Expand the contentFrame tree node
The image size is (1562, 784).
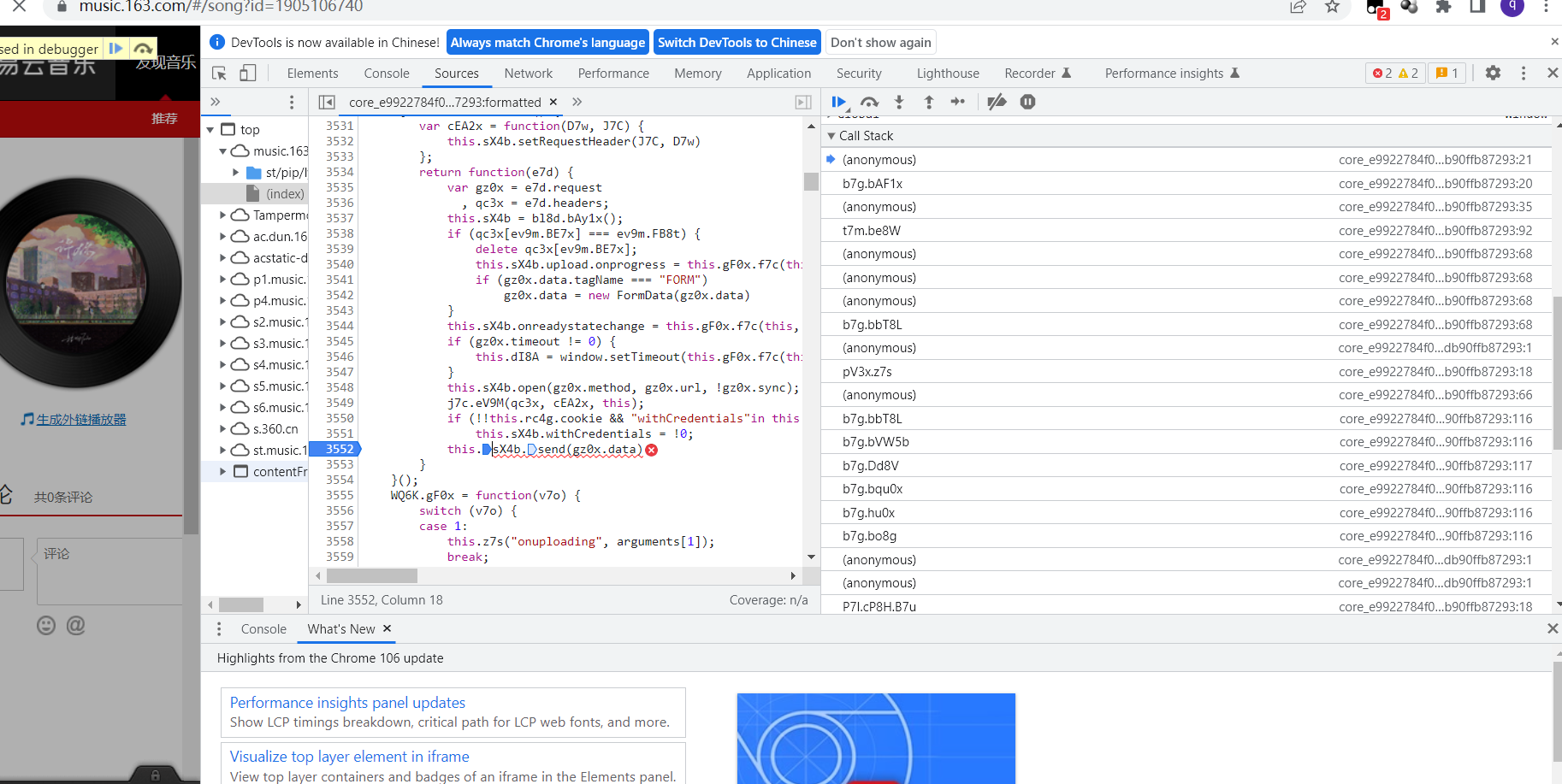[223, 472]
